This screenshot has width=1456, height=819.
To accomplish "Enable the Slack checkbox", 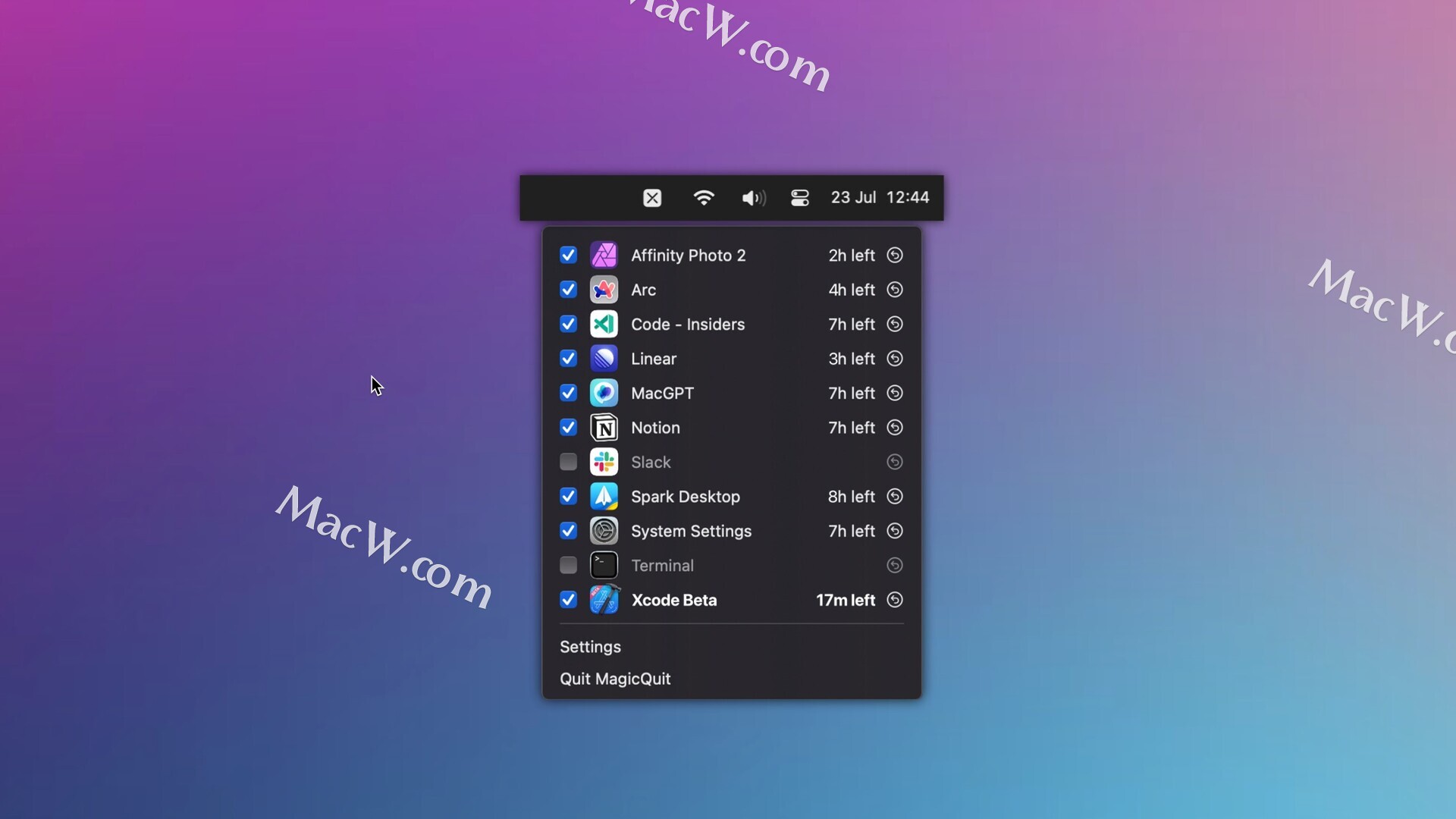I will coord(568,462).
